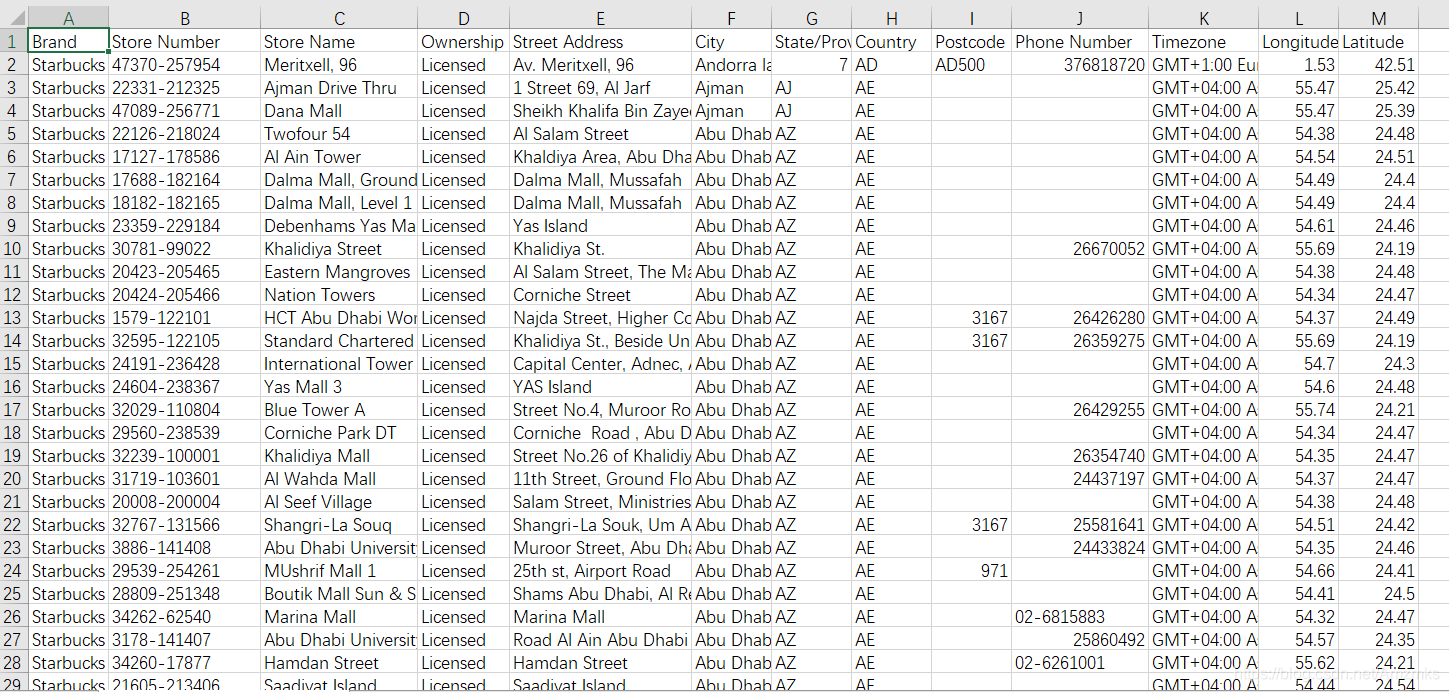
Task: Select column A header
Action: click(x=69, y=18)
